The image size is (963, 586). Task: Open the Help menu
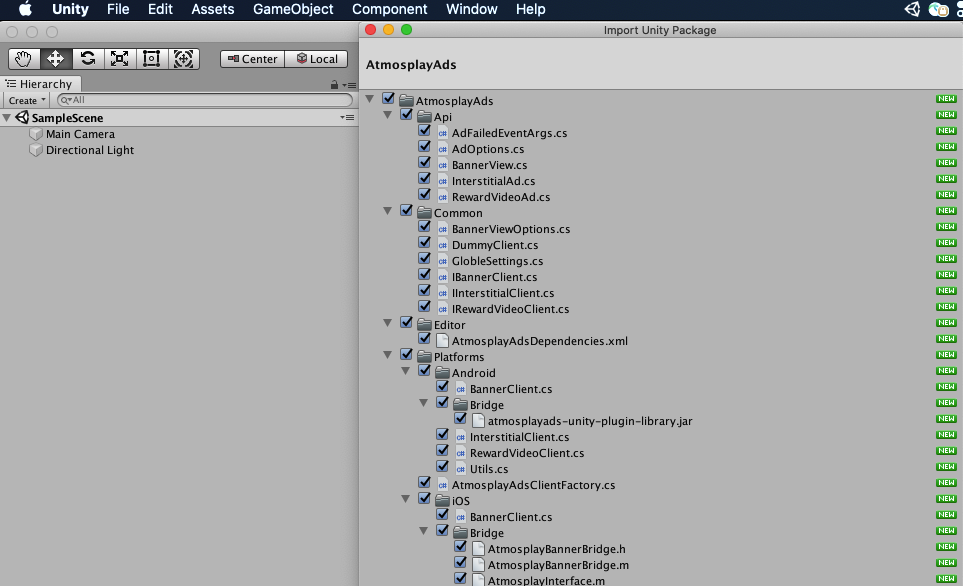pyautogui.click(x=531, y=9)
